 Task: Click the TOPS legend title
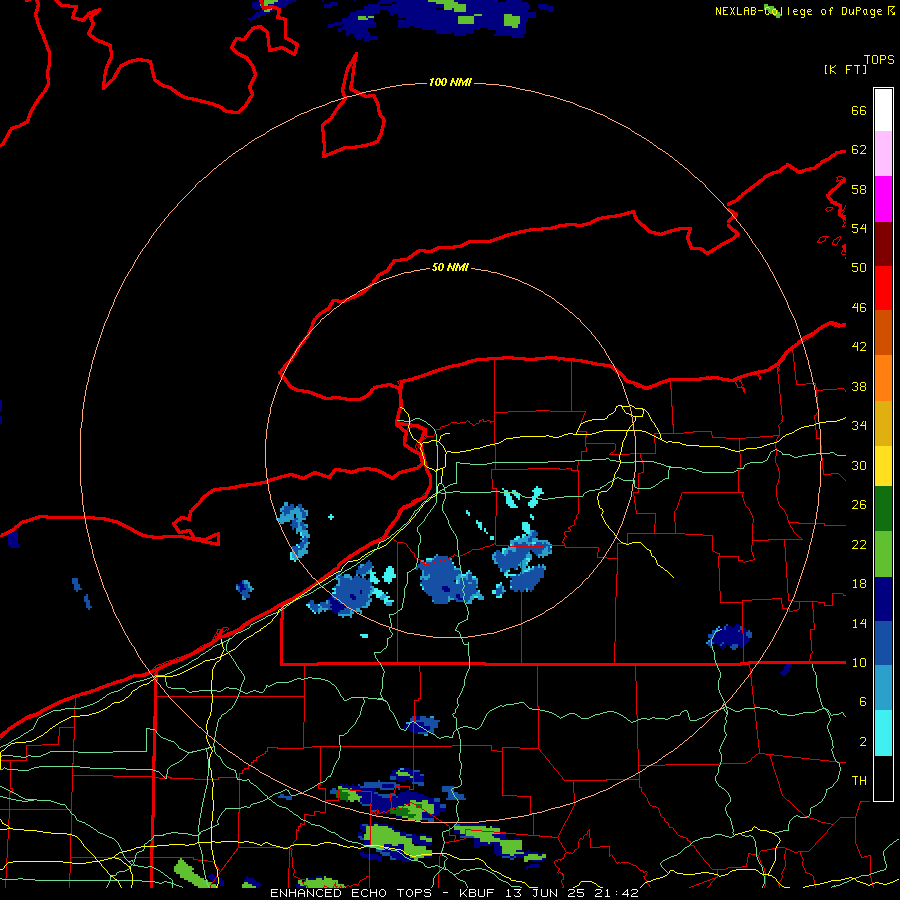879,60
